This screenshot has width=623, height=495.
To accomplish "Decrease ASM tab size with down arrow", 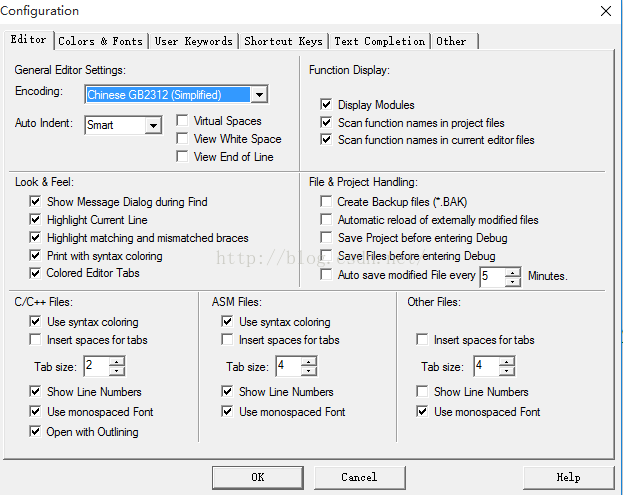I will click(x=309, y=371).
